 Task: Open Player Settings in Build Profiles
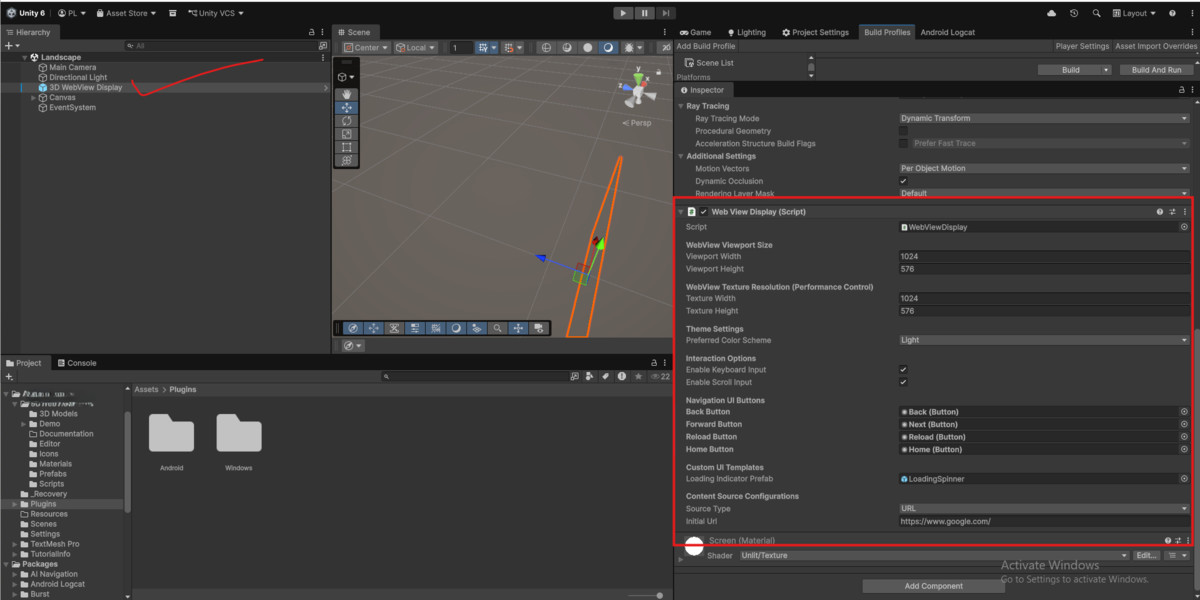(1082, 46)
